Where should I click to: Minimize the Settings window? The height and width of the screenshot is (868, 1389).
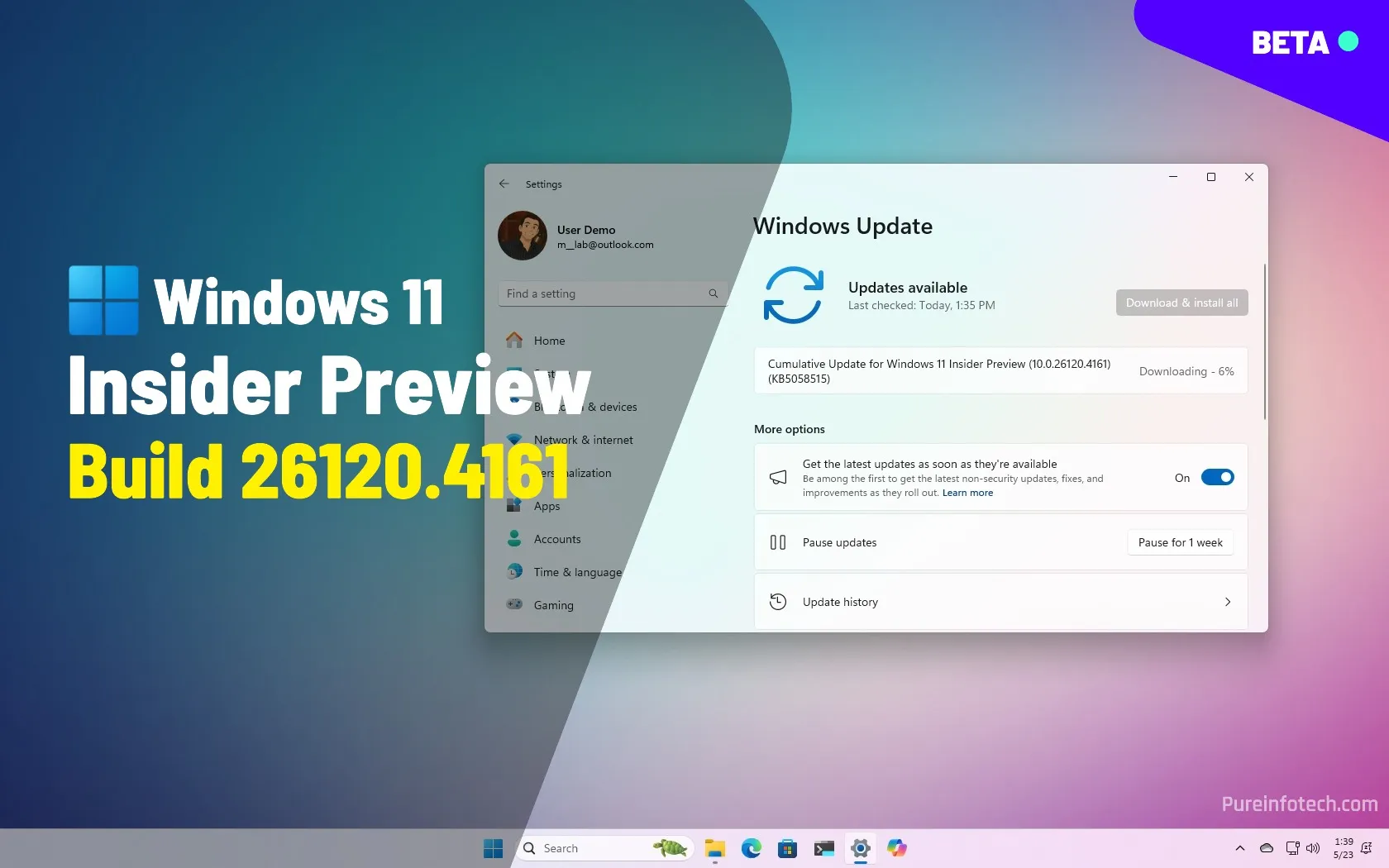(x=1173, y=177)
